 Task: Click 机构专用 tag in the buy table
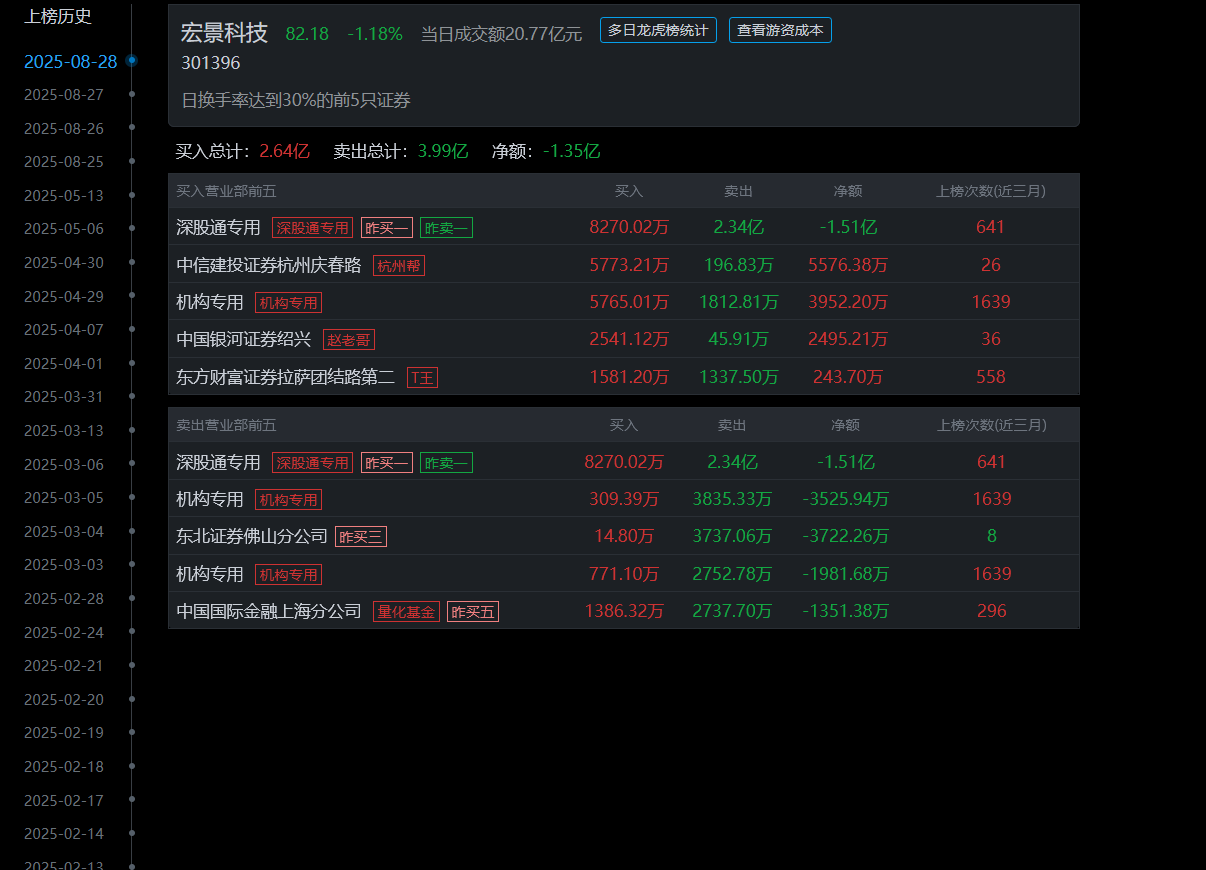[x=288, y=303]
